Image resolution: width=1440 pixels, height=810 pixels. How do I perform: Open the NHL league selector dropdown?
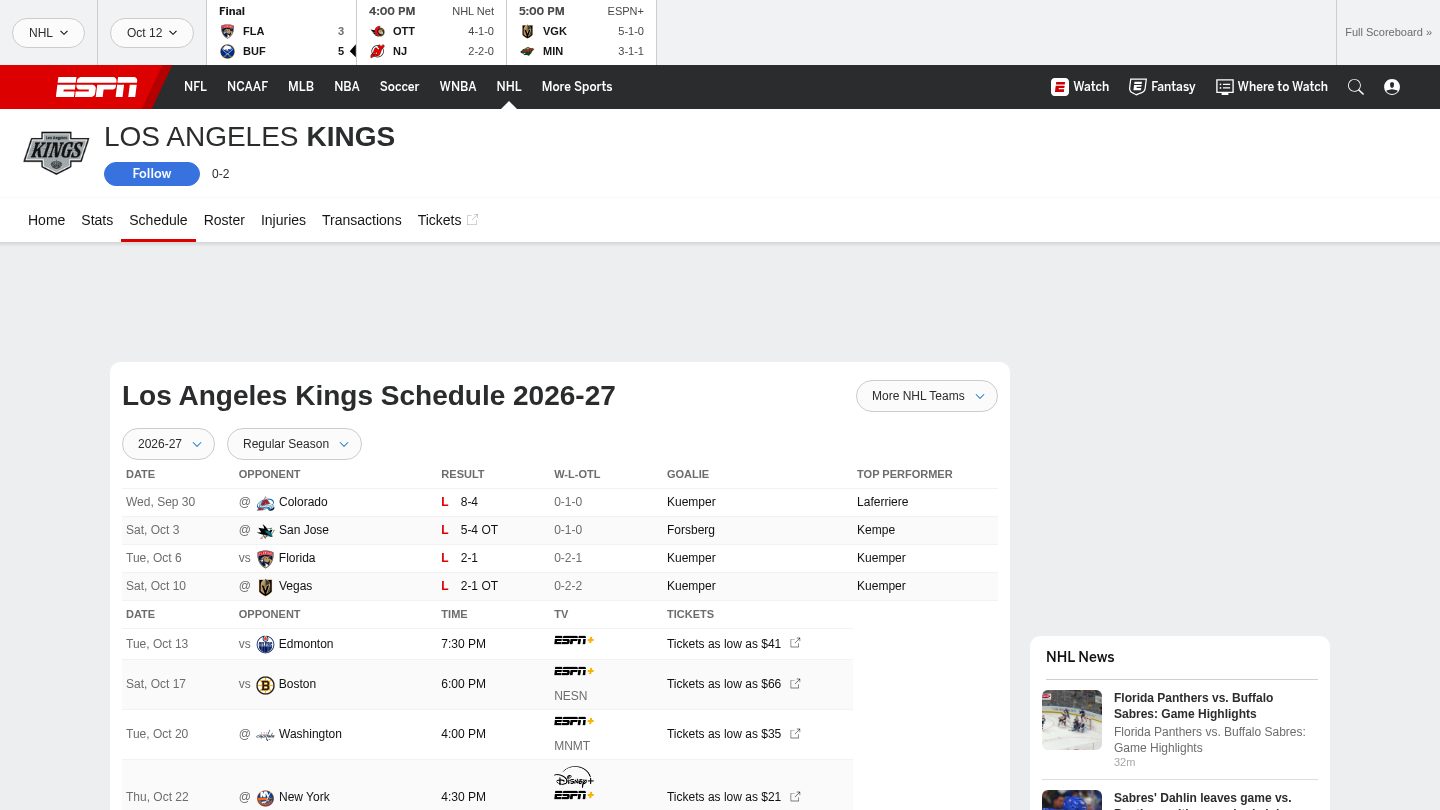point(49,33)
